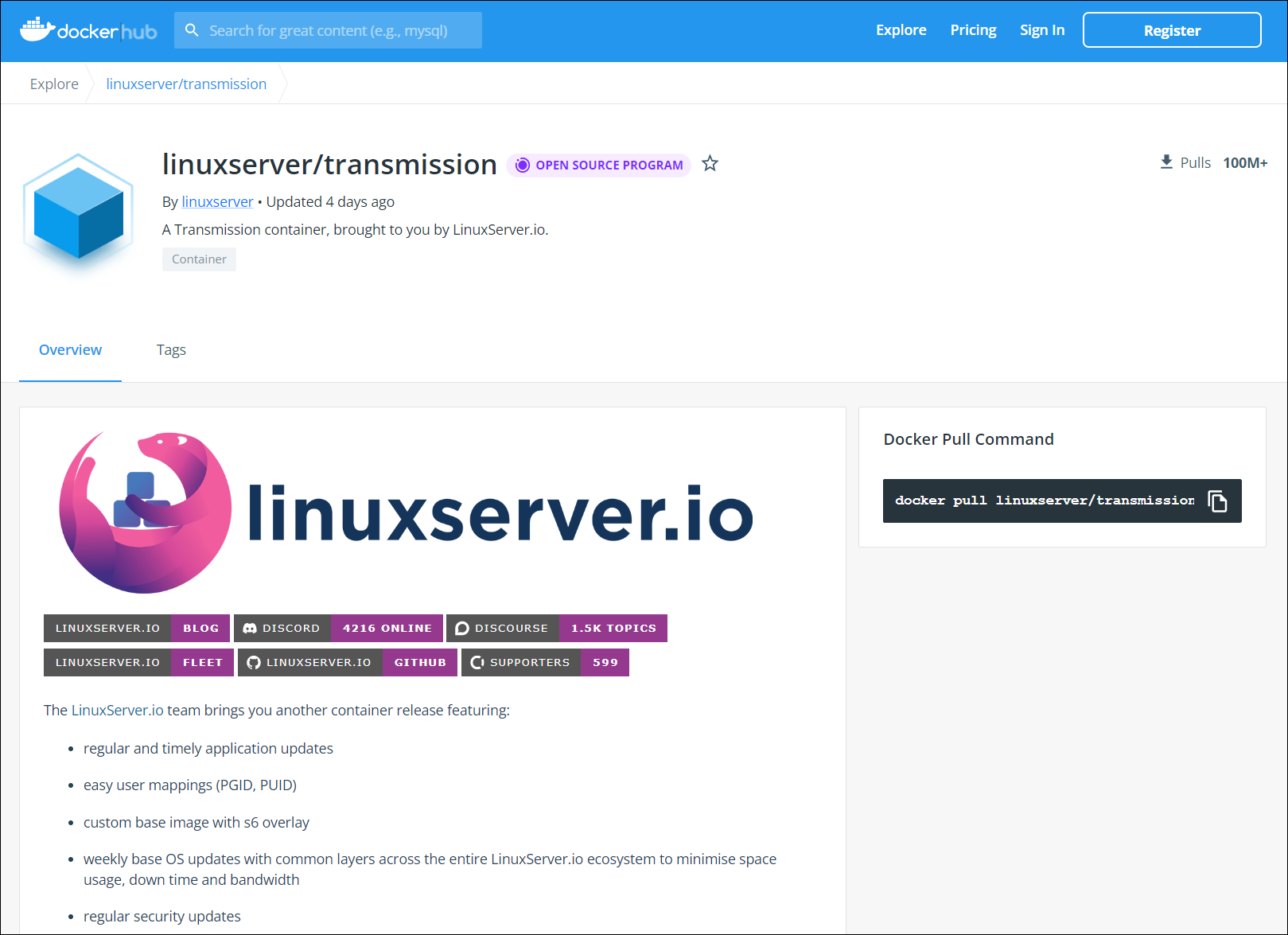1288x935 pixels.
Task: Click the Pulls download icon
Action: 1166,162
